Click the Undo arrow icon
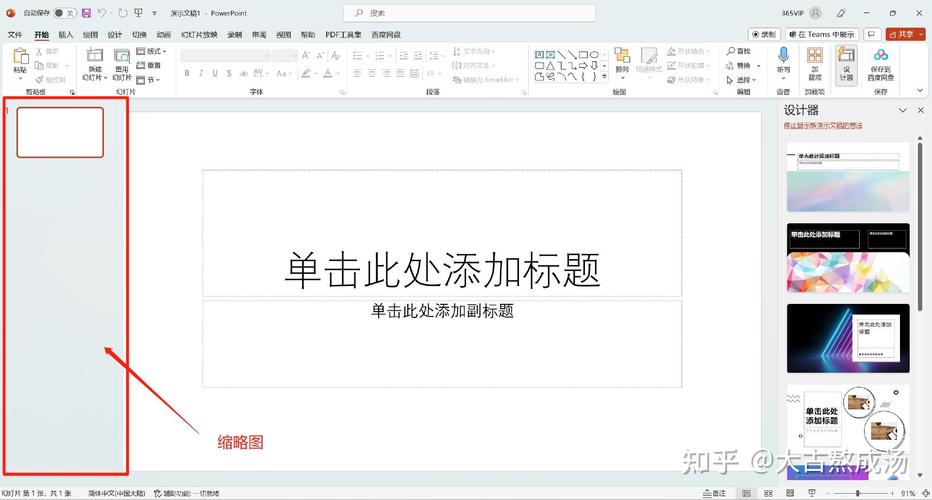The width and height of the screenshot is (932, 500). [x=102, y=12]
